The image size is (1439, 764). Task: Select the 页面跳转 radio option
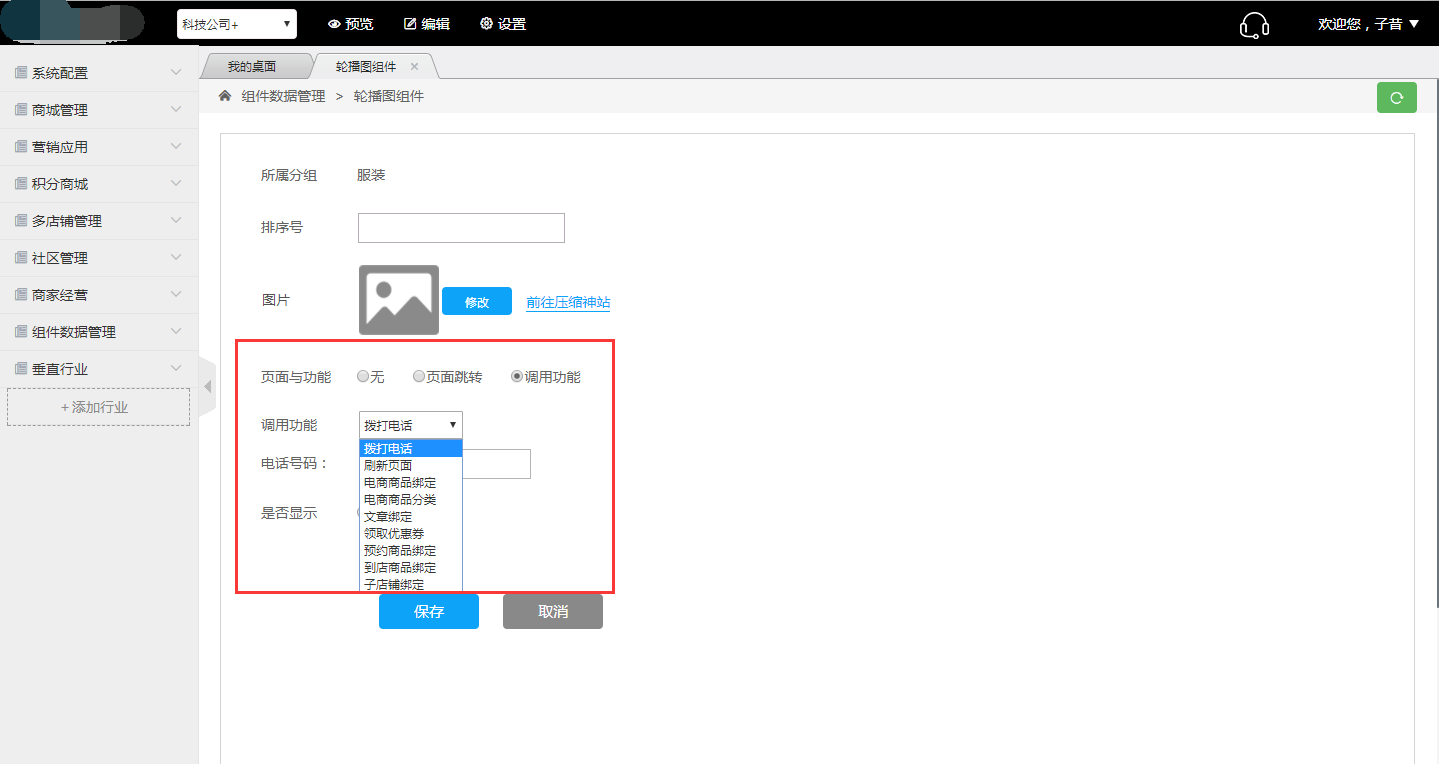coord(419,377)
